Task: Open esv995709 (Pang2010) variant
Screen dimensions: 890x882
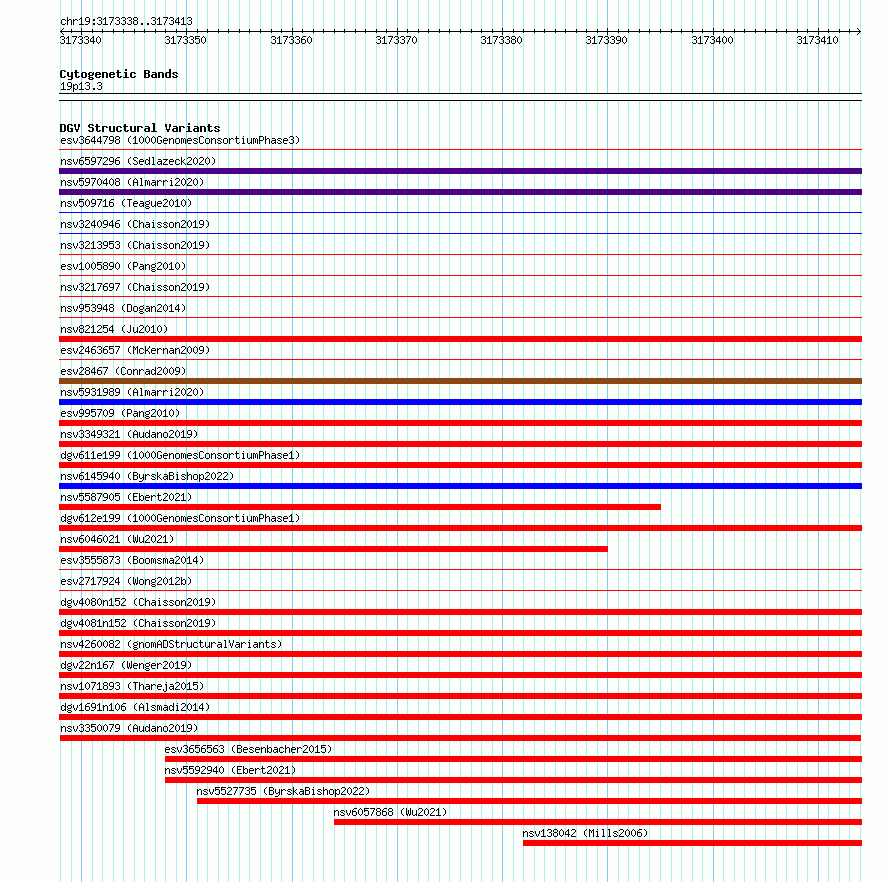Action: pos(120,413)
